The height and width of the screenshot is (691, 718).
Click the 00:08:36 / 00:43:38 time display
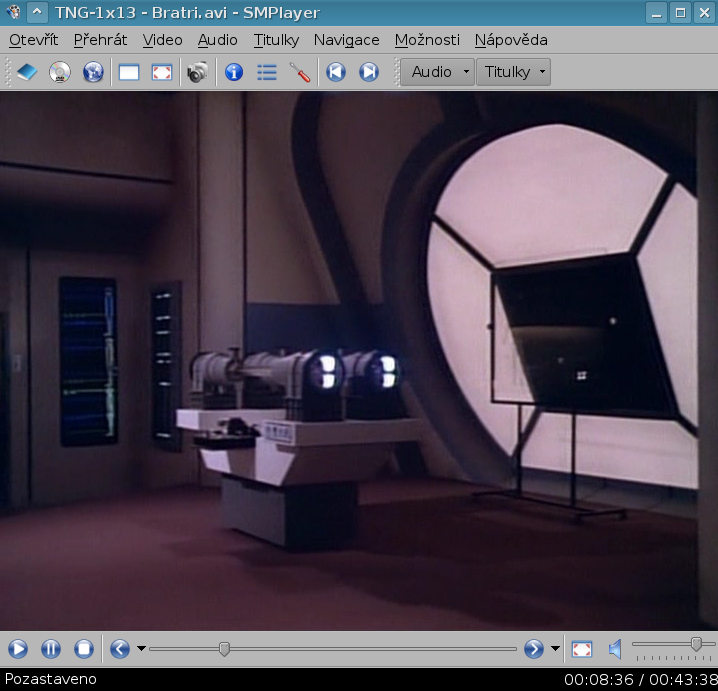pyautogui.click(x=641, y=680)
